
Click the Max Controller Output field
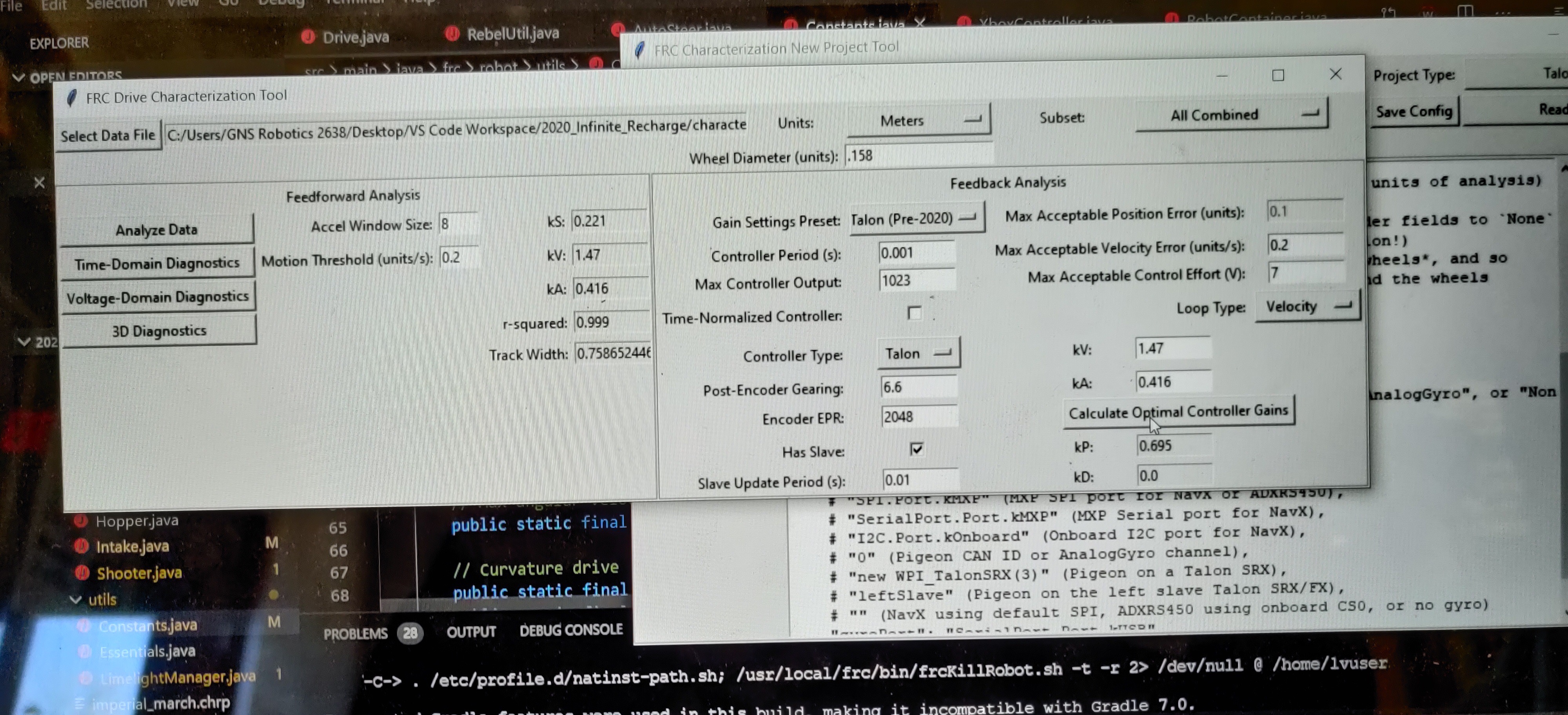coord(917,281)
